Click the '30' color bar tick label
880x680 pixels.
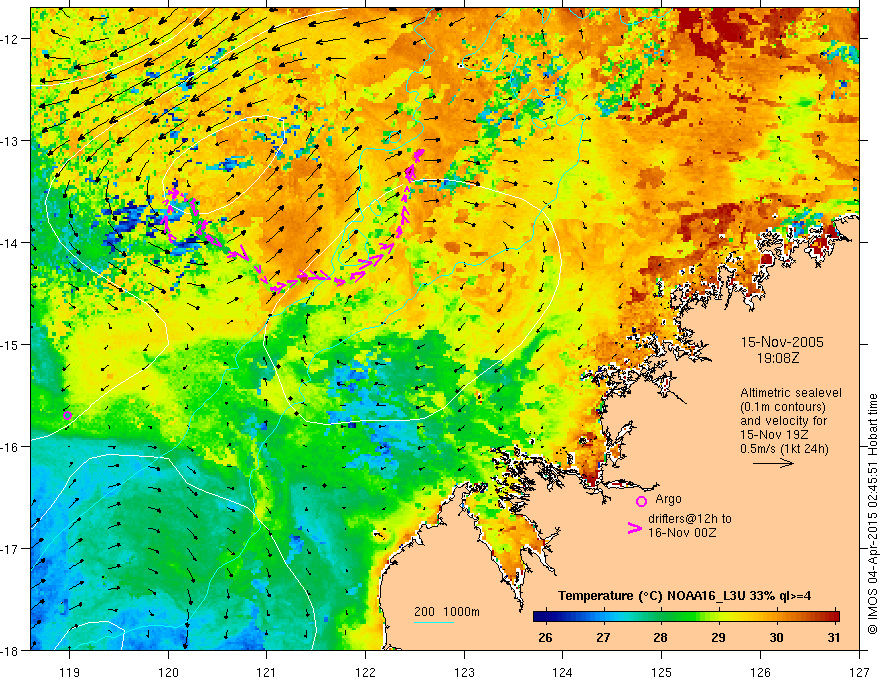776,637
